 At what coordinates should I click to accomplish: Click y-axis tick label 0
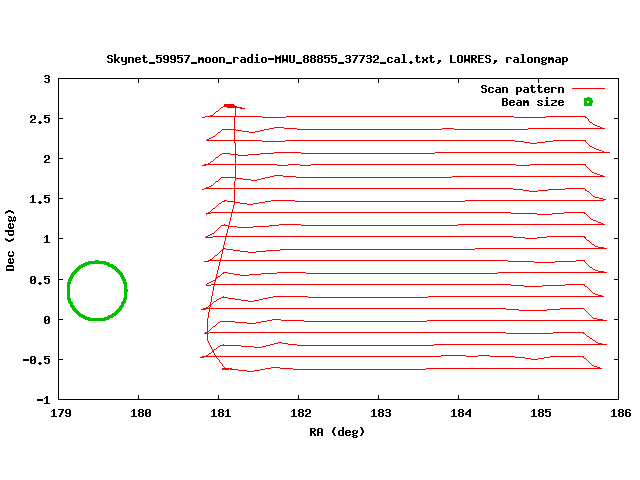pos(47,320)
